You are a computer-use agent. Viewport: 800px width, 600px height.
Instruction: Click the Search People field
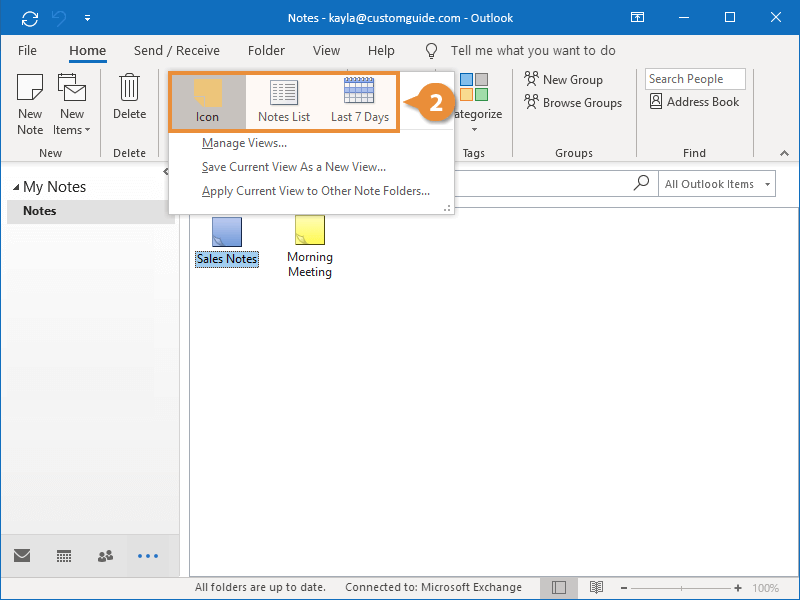pyautogui.click(x=695, y=79)
